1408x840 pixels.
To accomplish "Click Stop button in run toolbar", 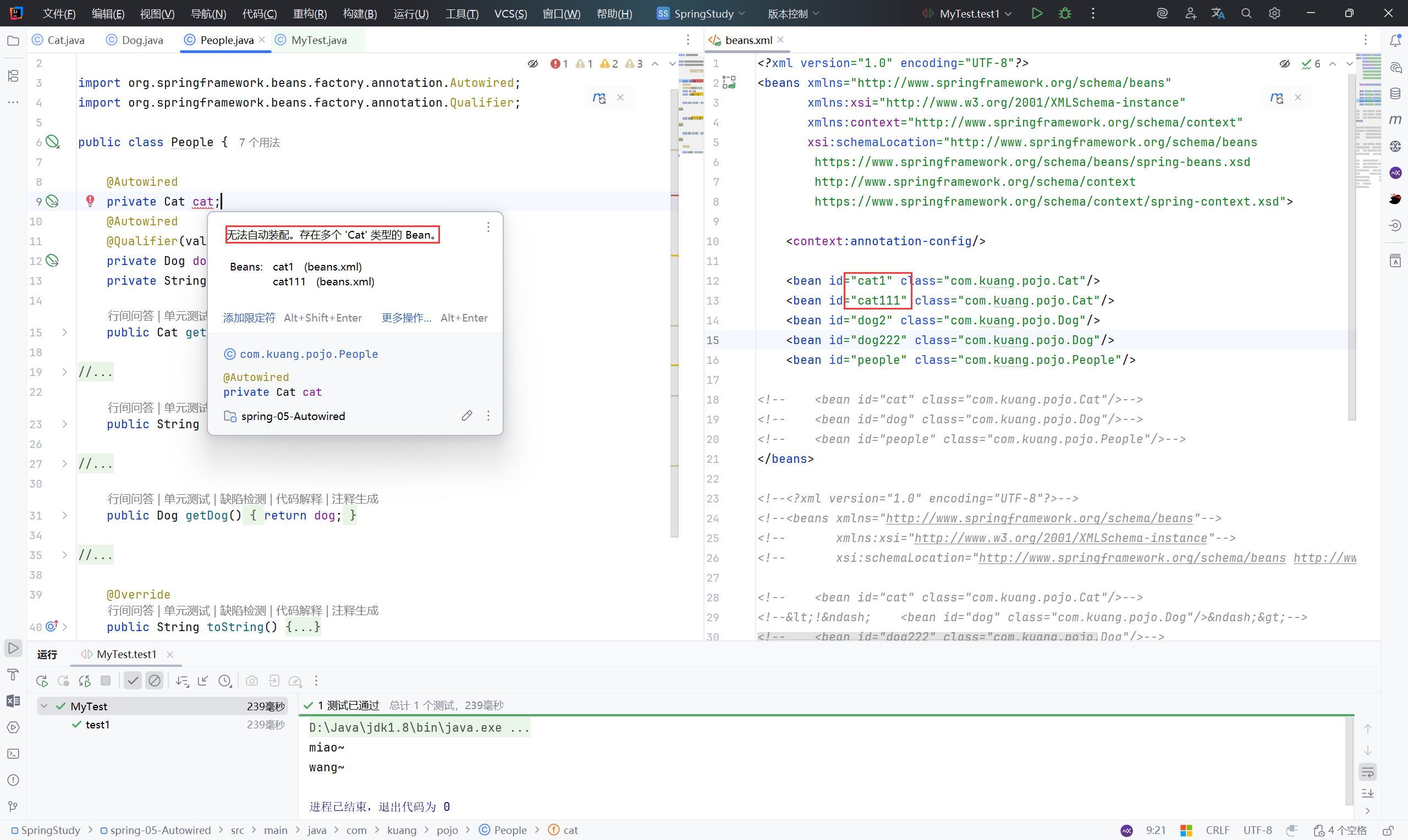I will pyautogui.click(x=106, y=681).
